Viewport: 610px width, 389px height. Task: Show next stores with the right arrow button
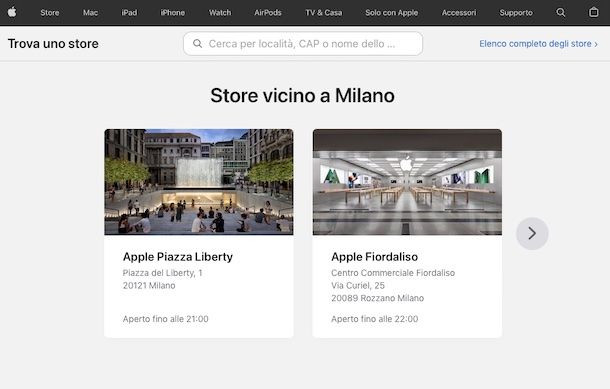532,233
